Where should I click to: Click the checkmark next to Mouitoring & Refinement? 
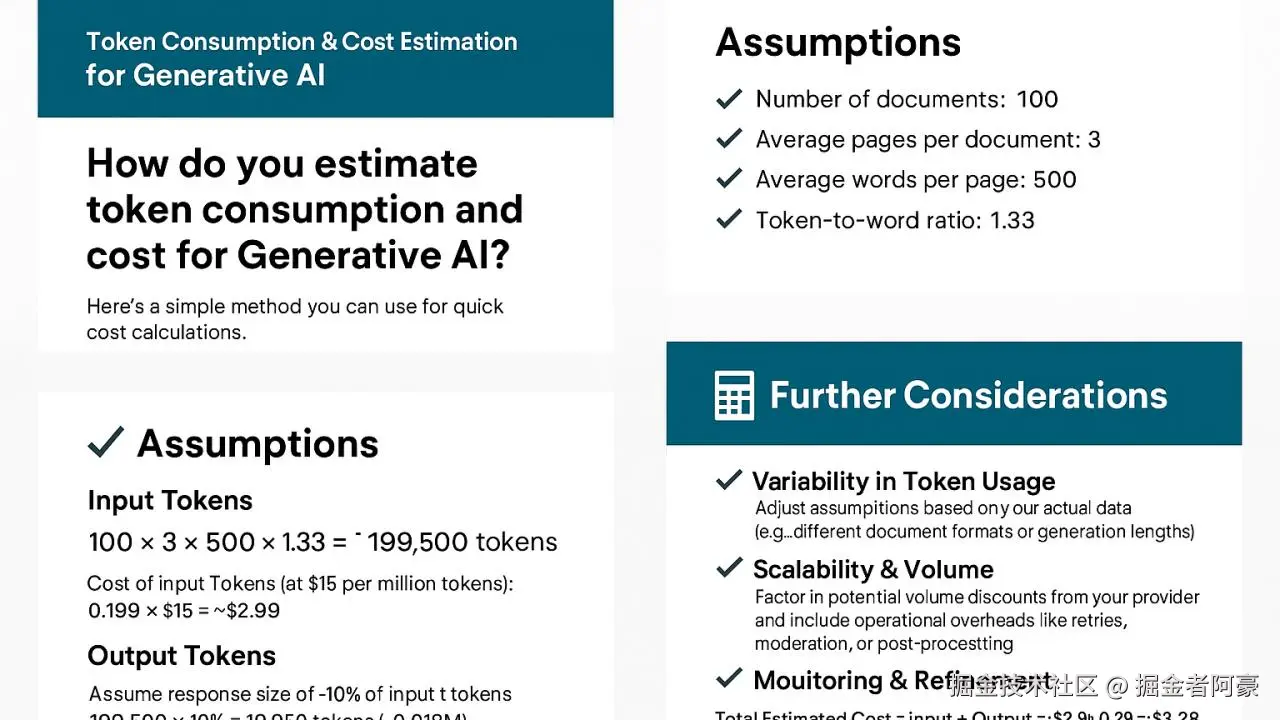tap(729, 680)
